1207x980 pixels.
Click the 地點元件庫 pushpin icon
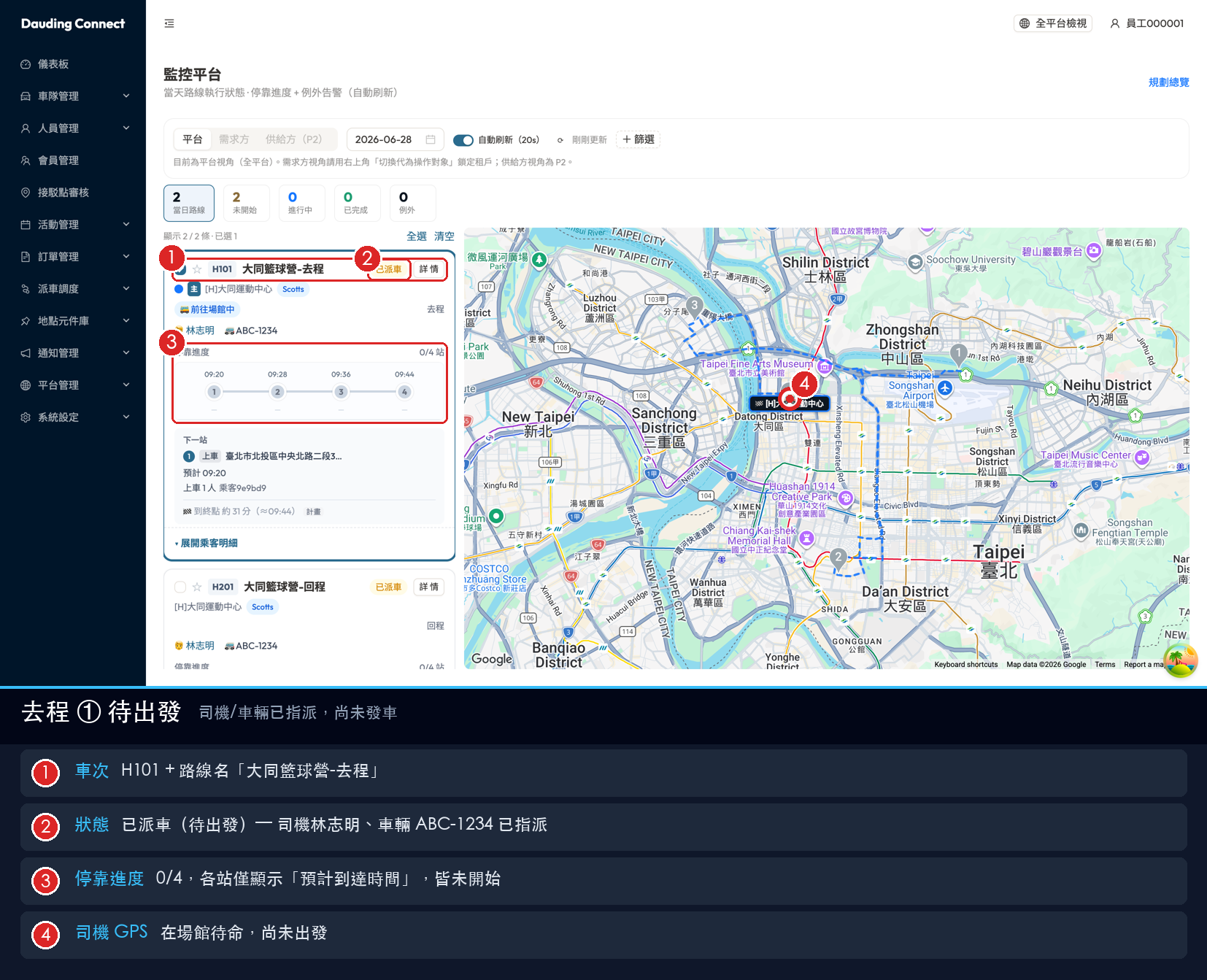coord(26,321)
